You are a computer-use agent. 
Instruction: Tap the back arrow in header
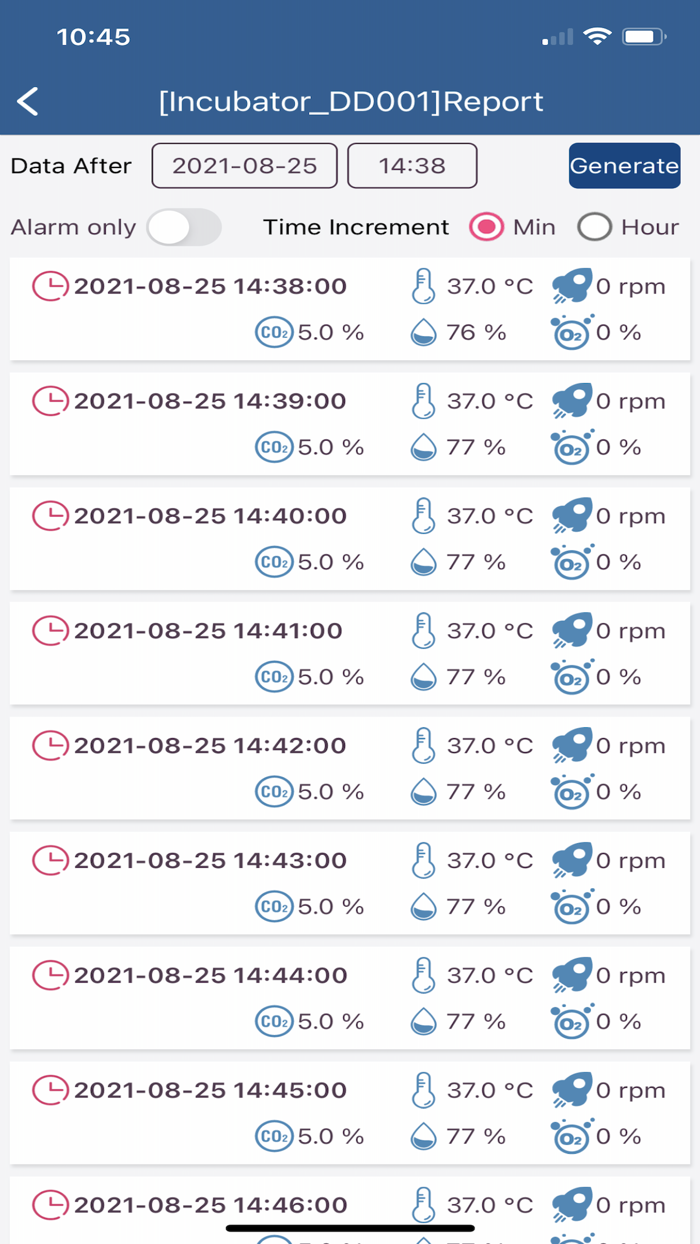coord(28,101)
